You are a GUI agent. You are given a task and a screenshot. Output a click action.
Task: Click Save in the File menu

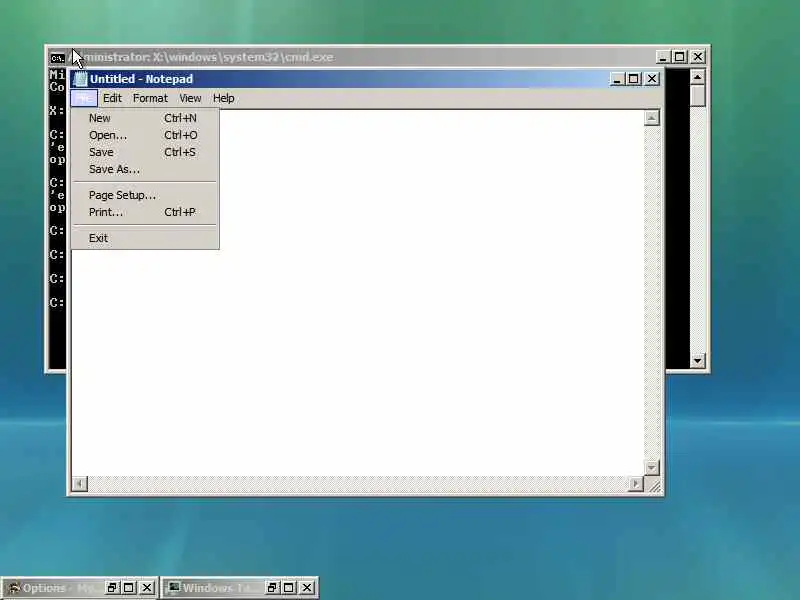click(145, 152)
